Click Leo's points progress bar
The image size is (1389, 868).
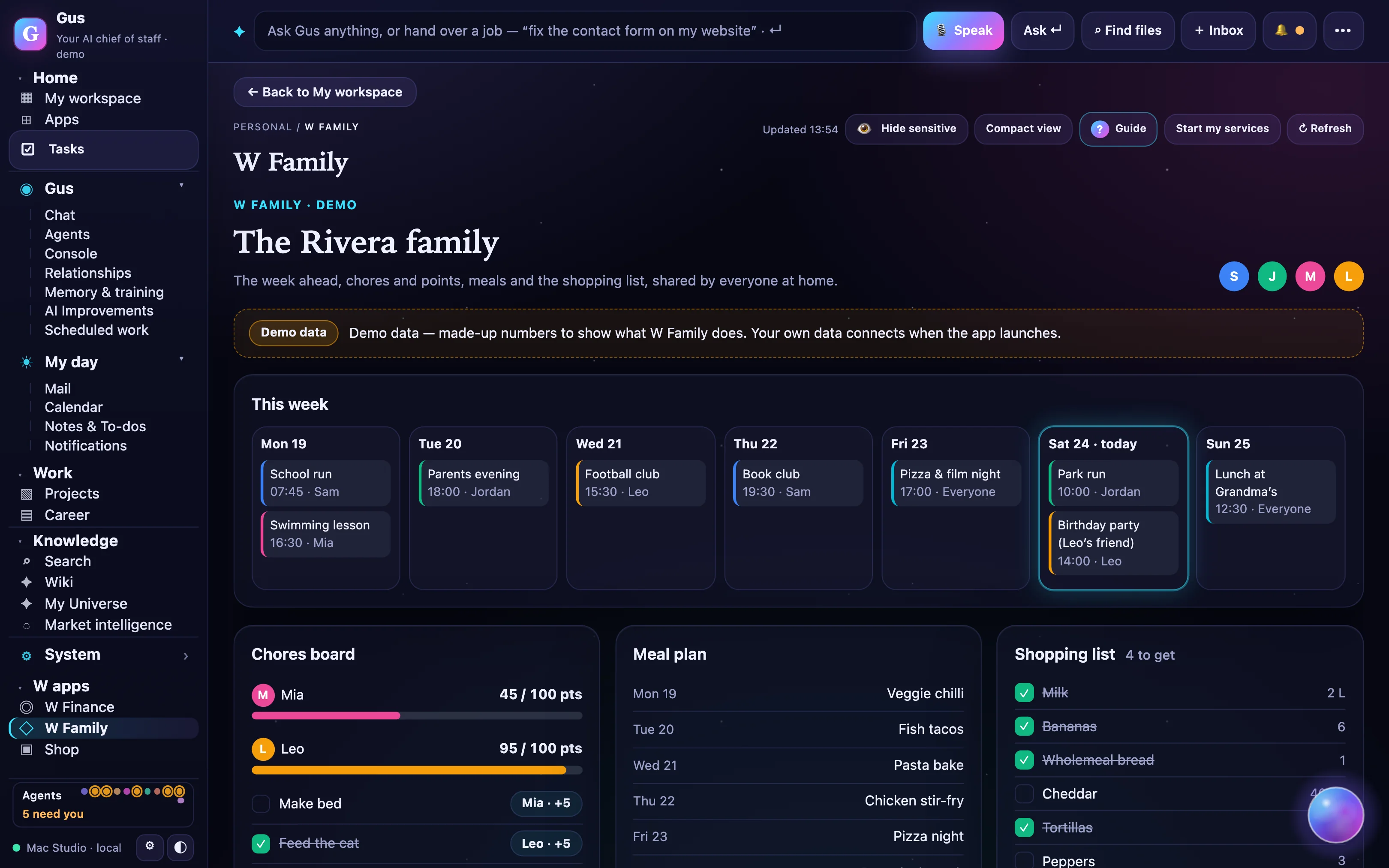[417, 770]
